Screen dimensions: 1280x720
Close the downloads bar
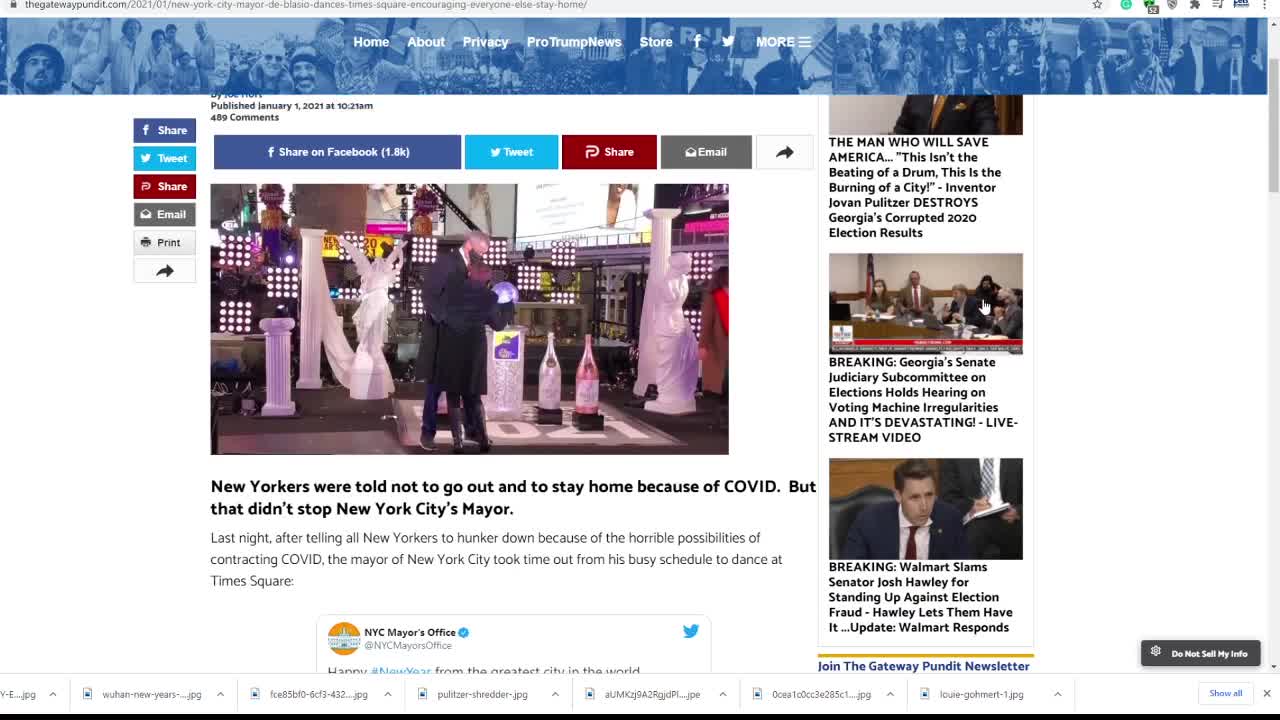[1266, 694]
